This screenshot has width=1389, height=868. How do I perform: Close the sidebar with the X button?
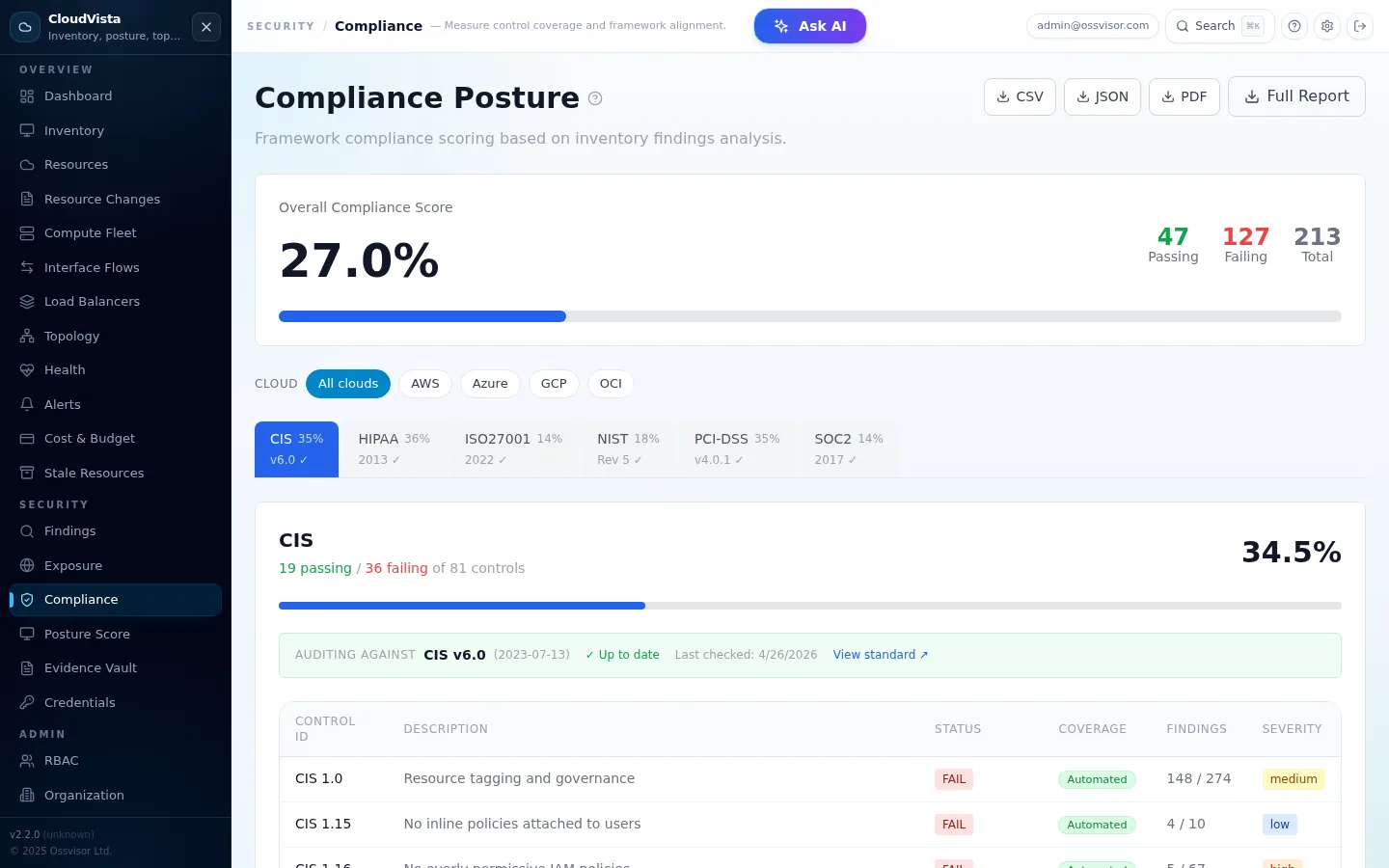tap(206, 27)
